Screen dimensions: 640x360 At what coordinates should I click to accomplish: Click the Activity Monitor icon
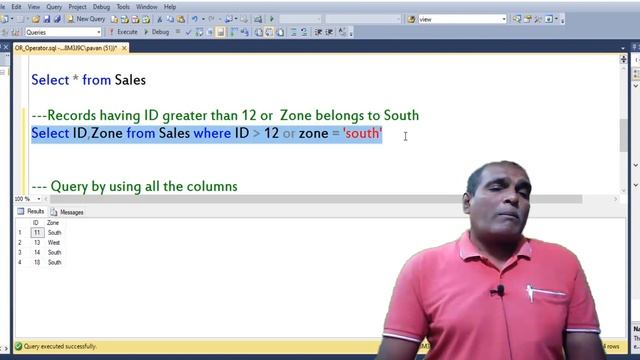258,19
